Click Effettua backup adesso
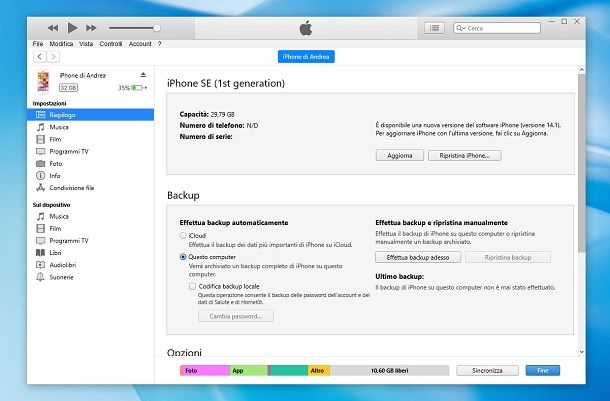Image resolution: width=610 pixels, height=401 pixels. click(x=418, y=257)
